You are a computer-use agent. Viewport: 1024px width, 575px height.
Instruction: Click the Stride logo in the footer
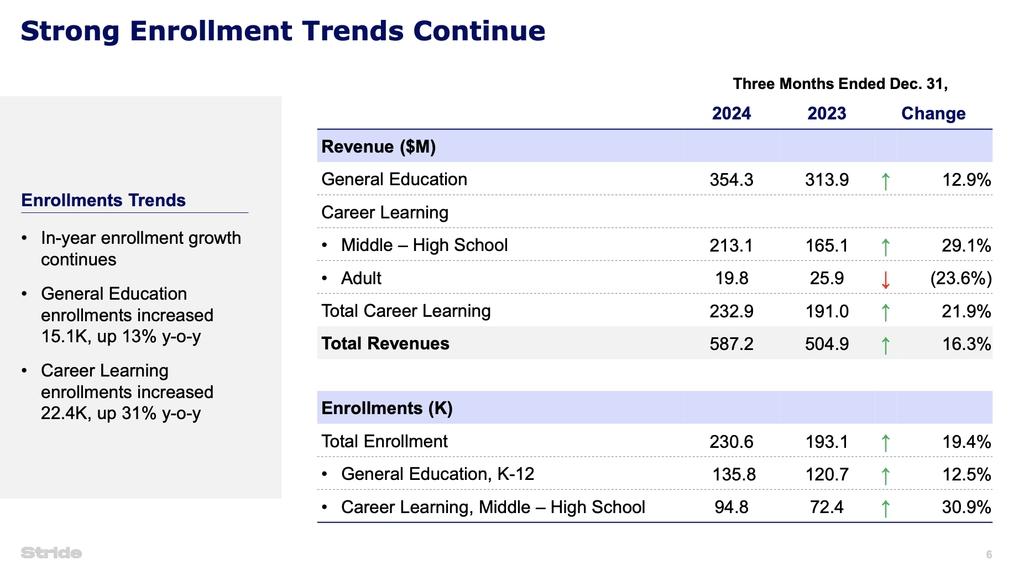click(x=51, y=553)
